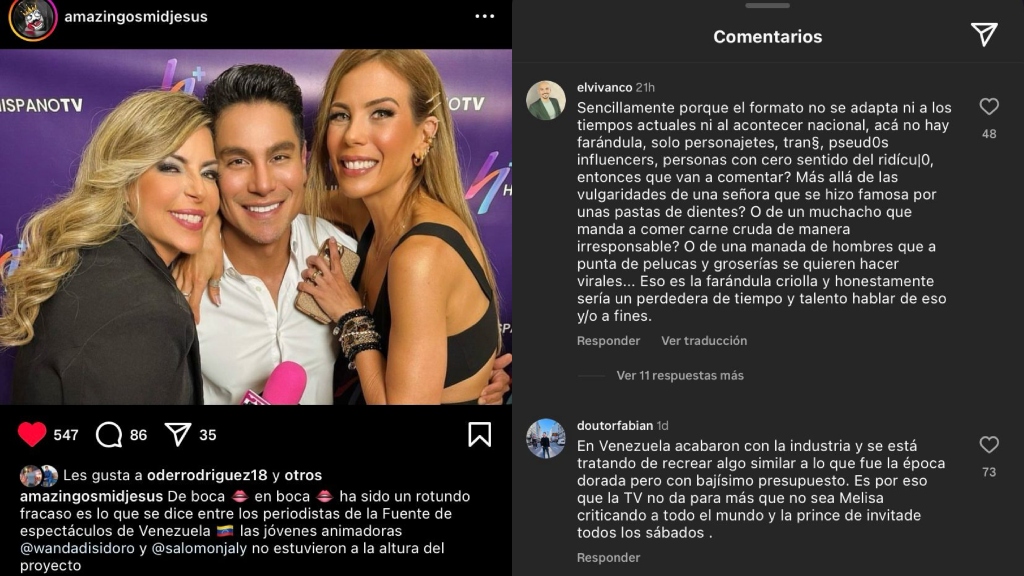Open the post photo of three people

click(256, 227)
